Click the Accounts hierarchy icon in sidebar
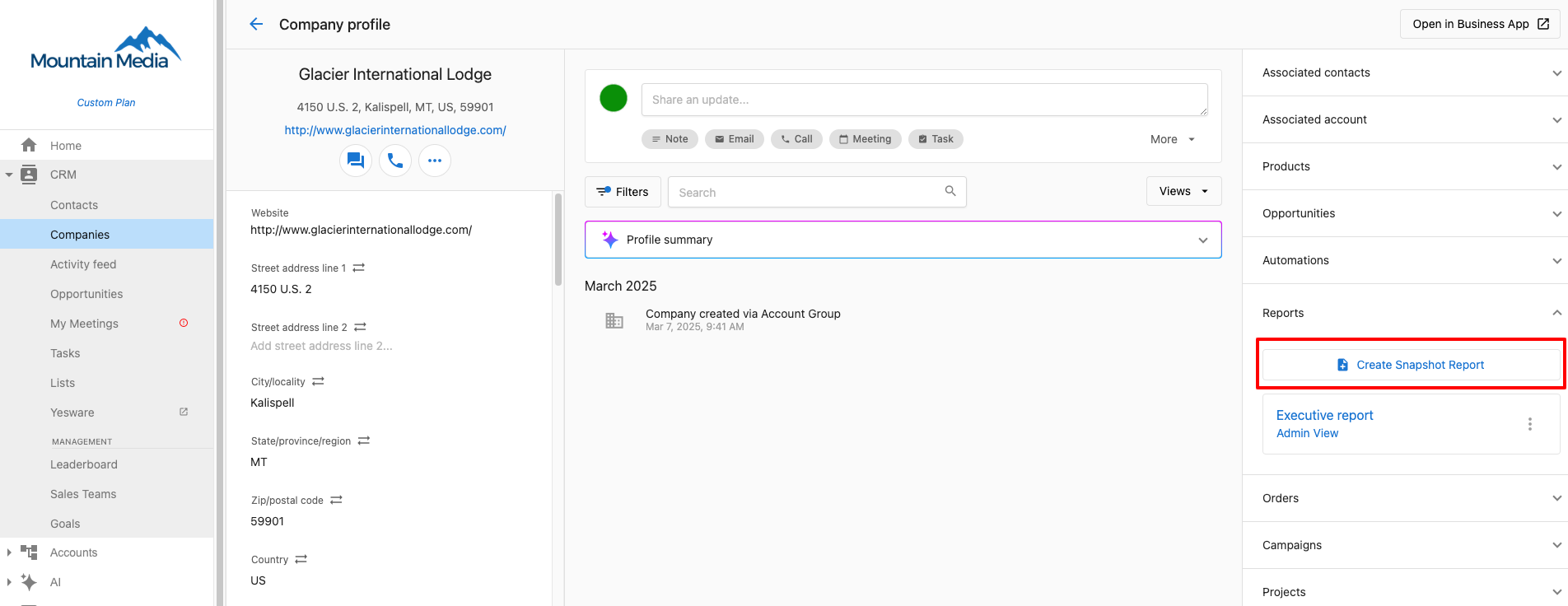Viewport: 1568px width, 606px height. [x=29, y=552]
